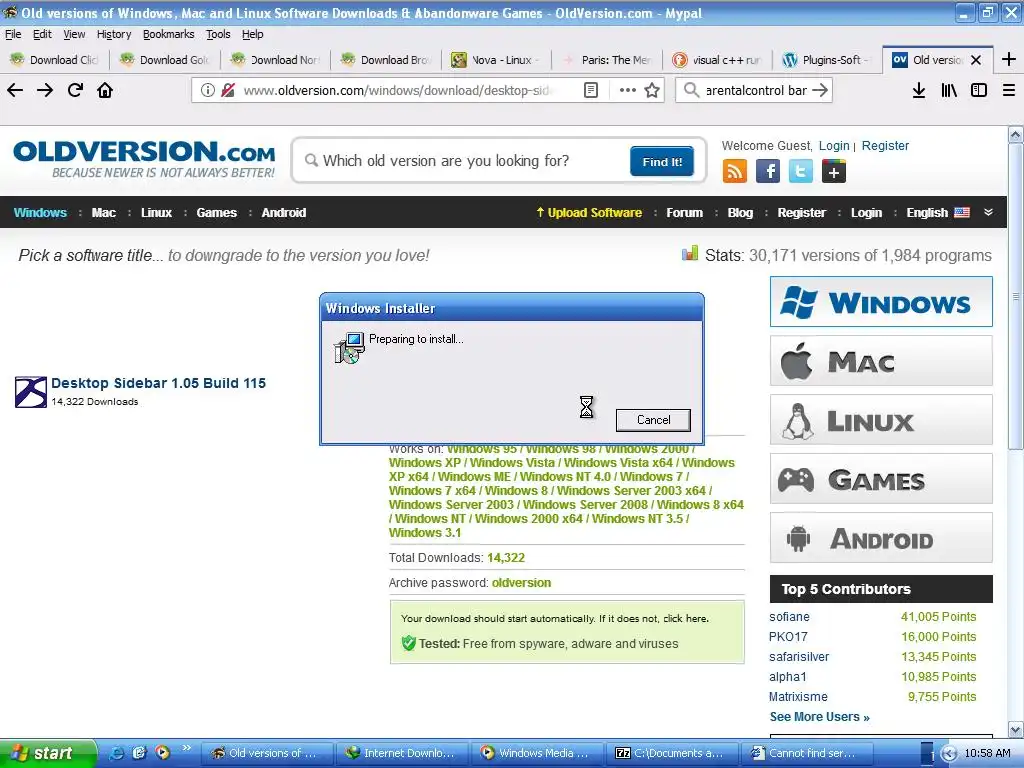Open the File menu

[13, 34]
